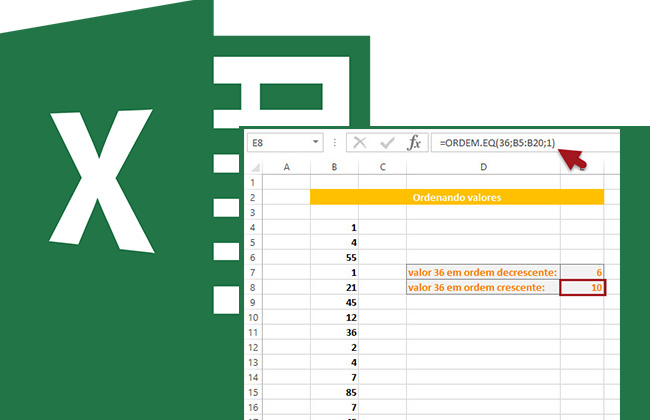Select highlighted result cell showing 10

tap(582, 287)
